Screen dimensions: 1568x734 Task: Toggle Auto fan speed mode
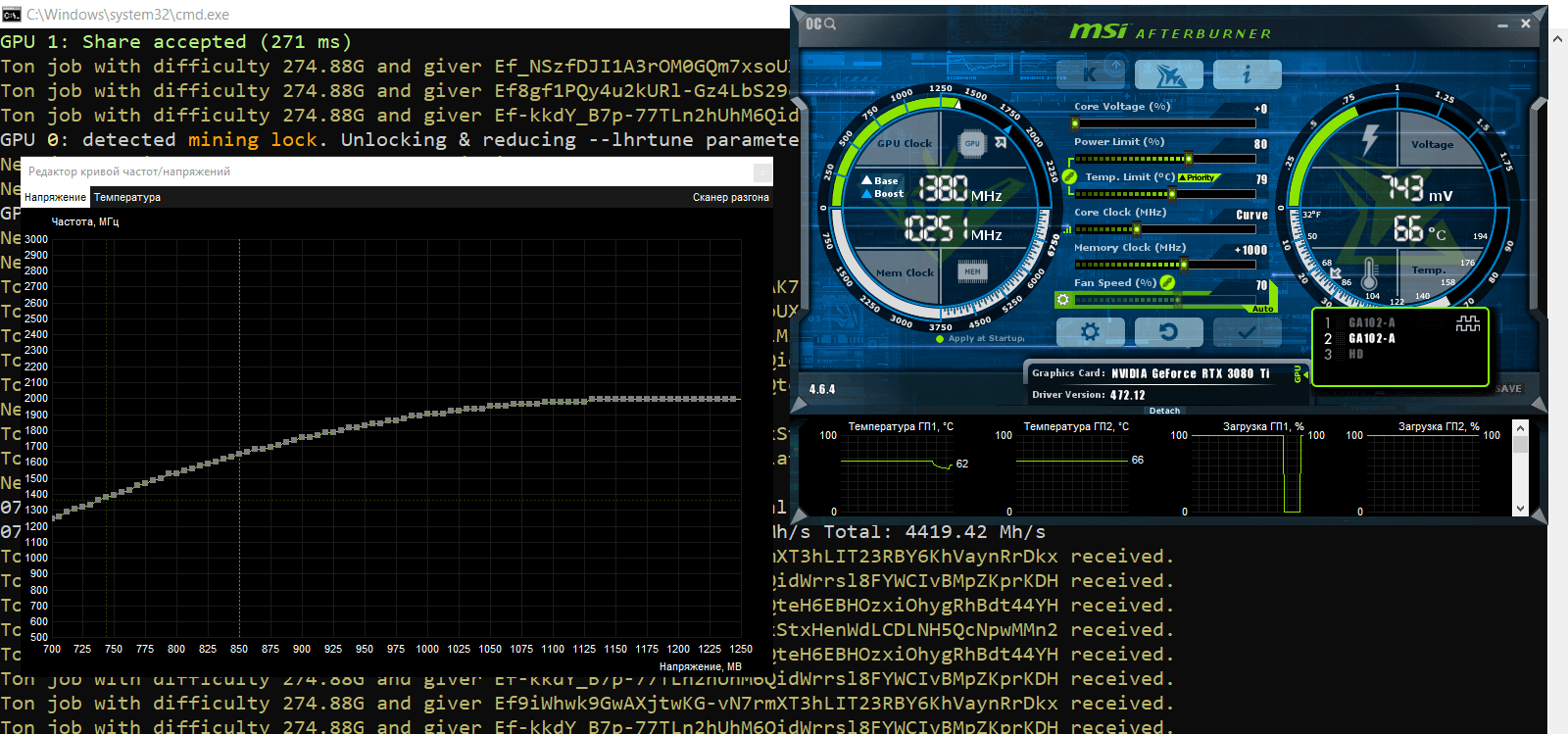click(1262, 309)
